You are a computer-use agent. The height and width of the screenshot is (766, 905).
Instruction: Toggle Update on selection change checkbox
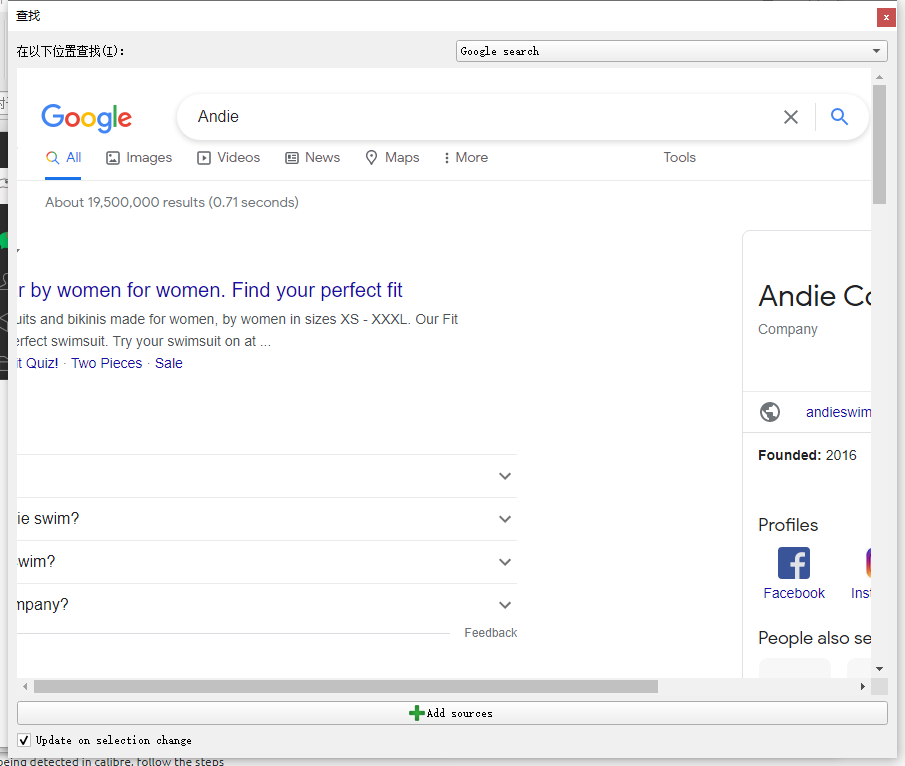[24, 740]
